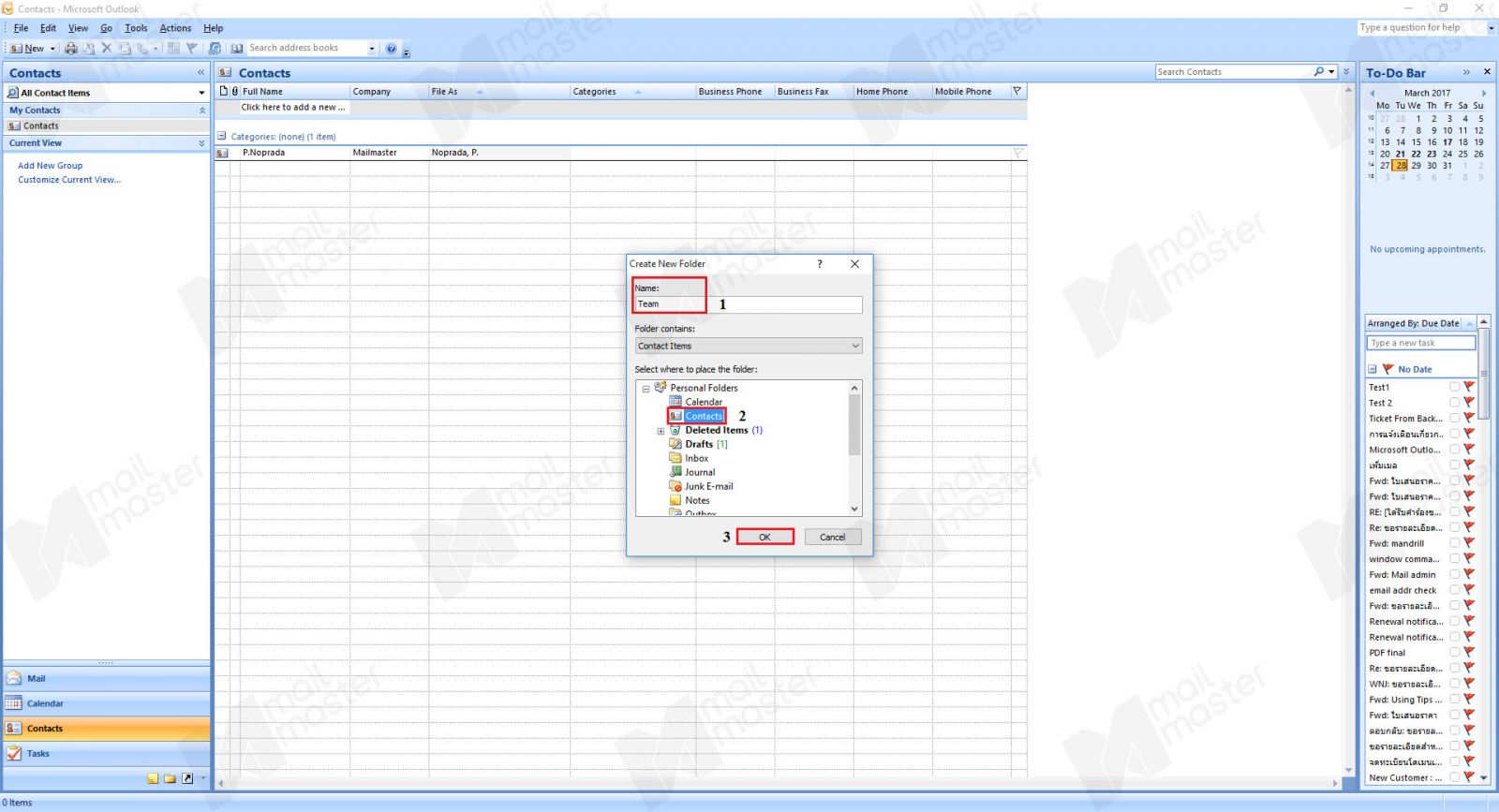Viewport: 1499px width, 812px height.
Task: Click the Add New Group link
Action: click(x=51, y=166)
